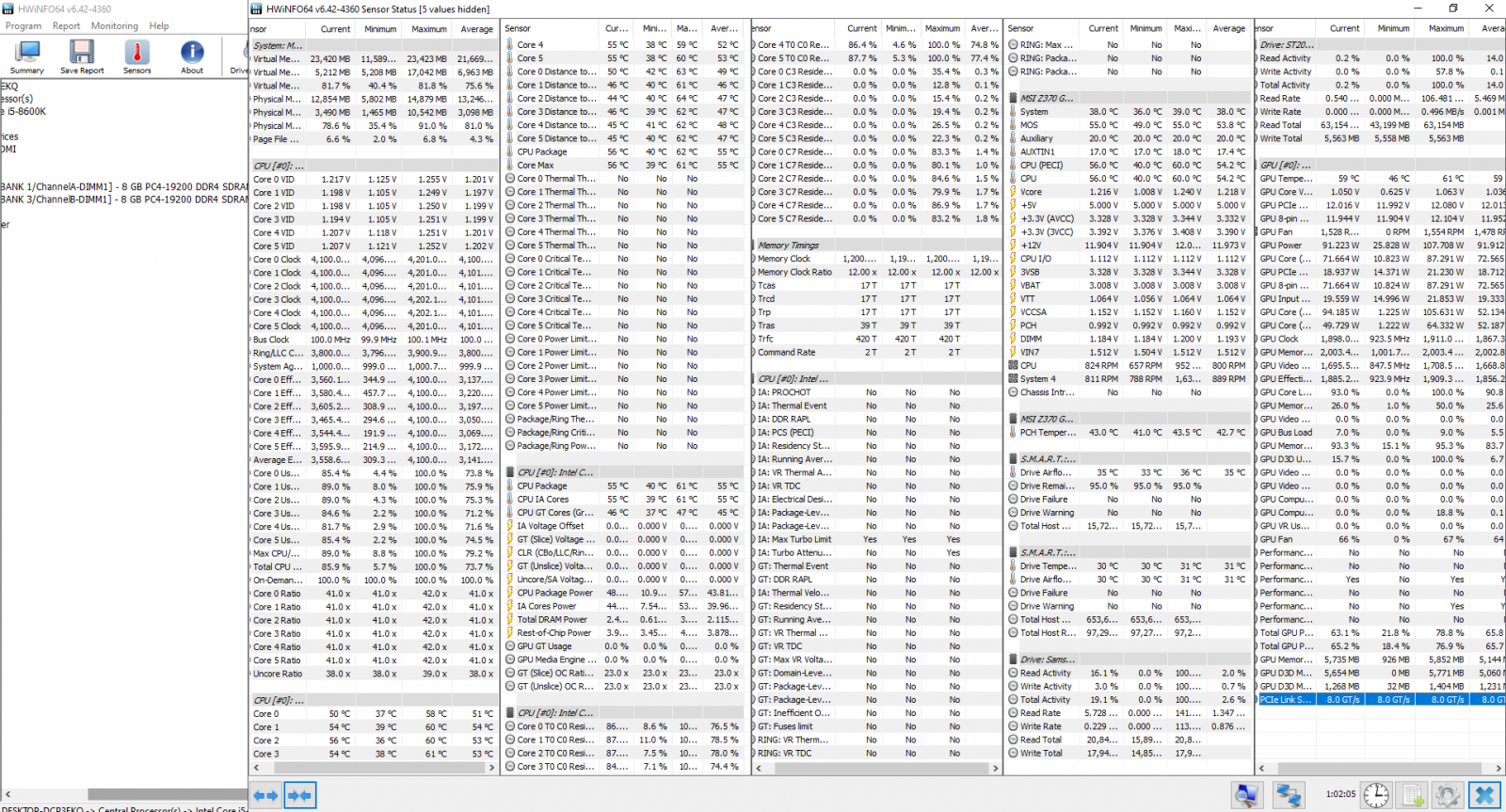Open the Report menu
Viewport: 1506px width, 812px height.
point(66,26)
